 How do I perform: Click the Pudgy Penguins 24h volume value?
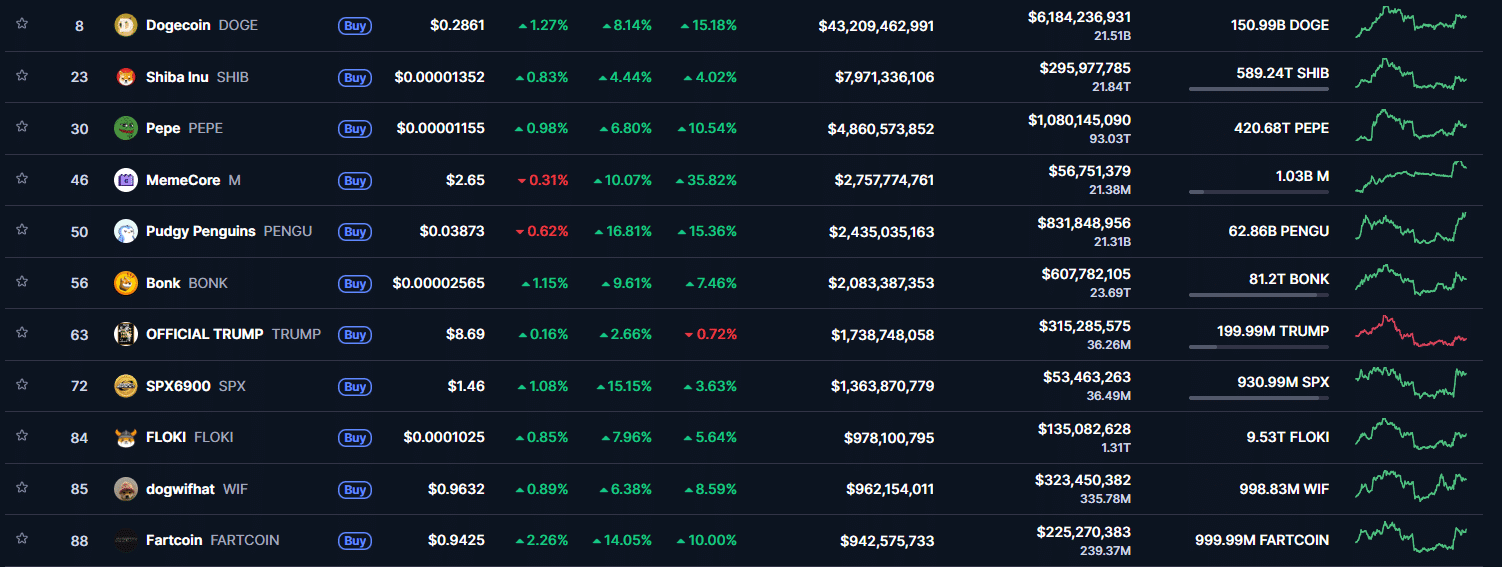pos(1083,223)
